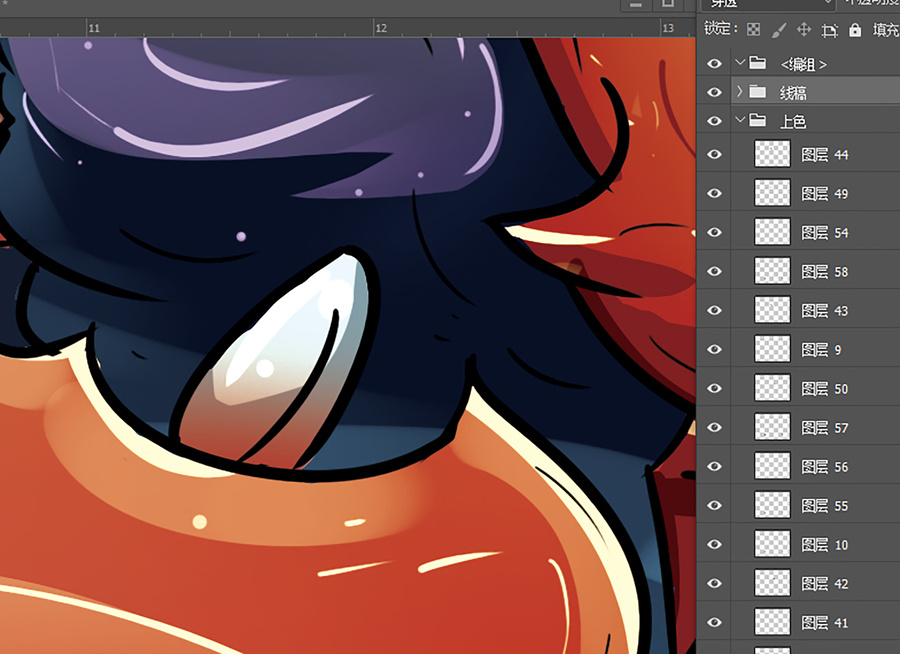Select the <编组> group name
Screen dimensions: 900x654
(804, 64)
